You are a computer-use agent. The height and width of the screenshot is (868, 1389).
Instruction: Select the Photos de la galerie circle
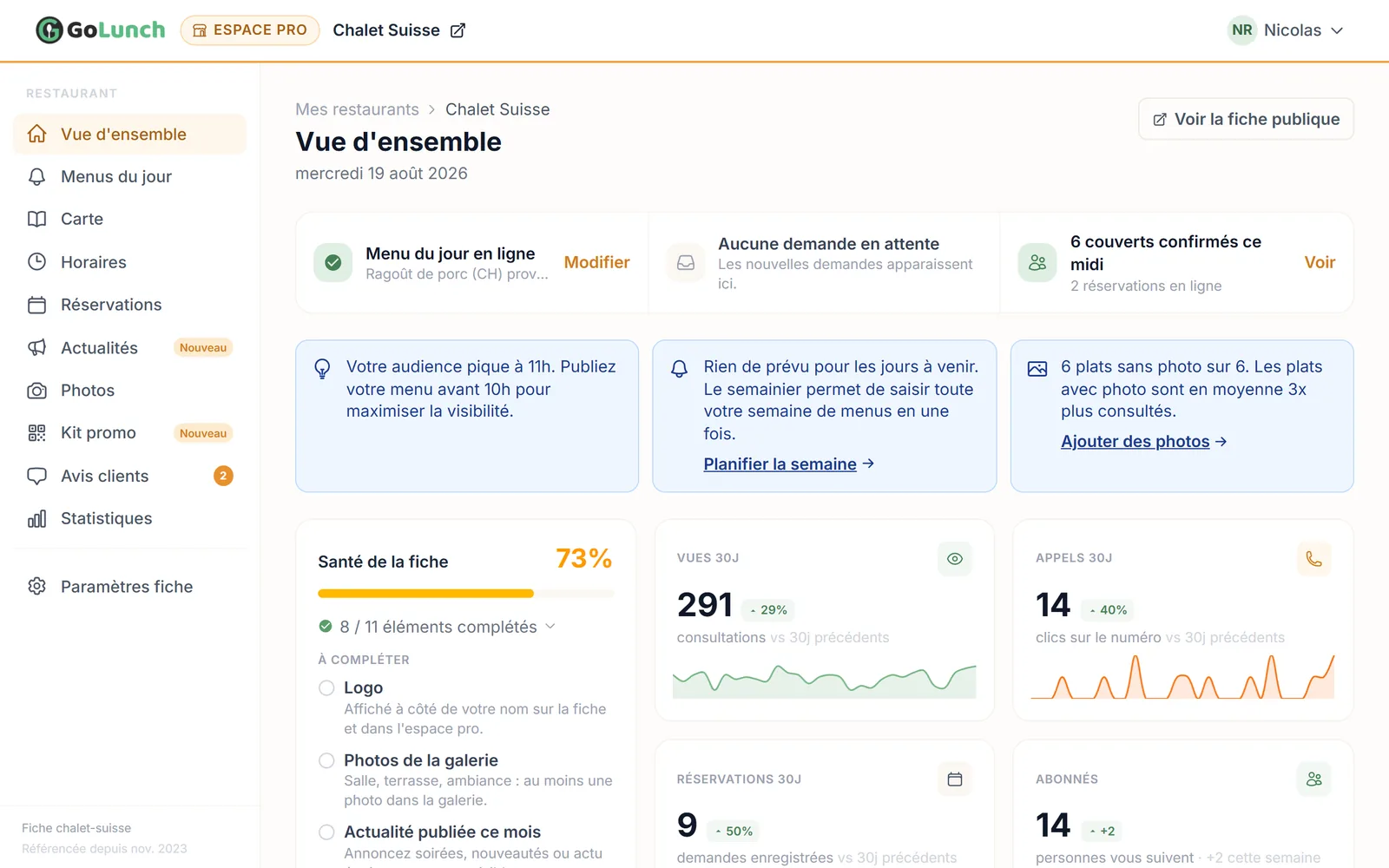326,760
